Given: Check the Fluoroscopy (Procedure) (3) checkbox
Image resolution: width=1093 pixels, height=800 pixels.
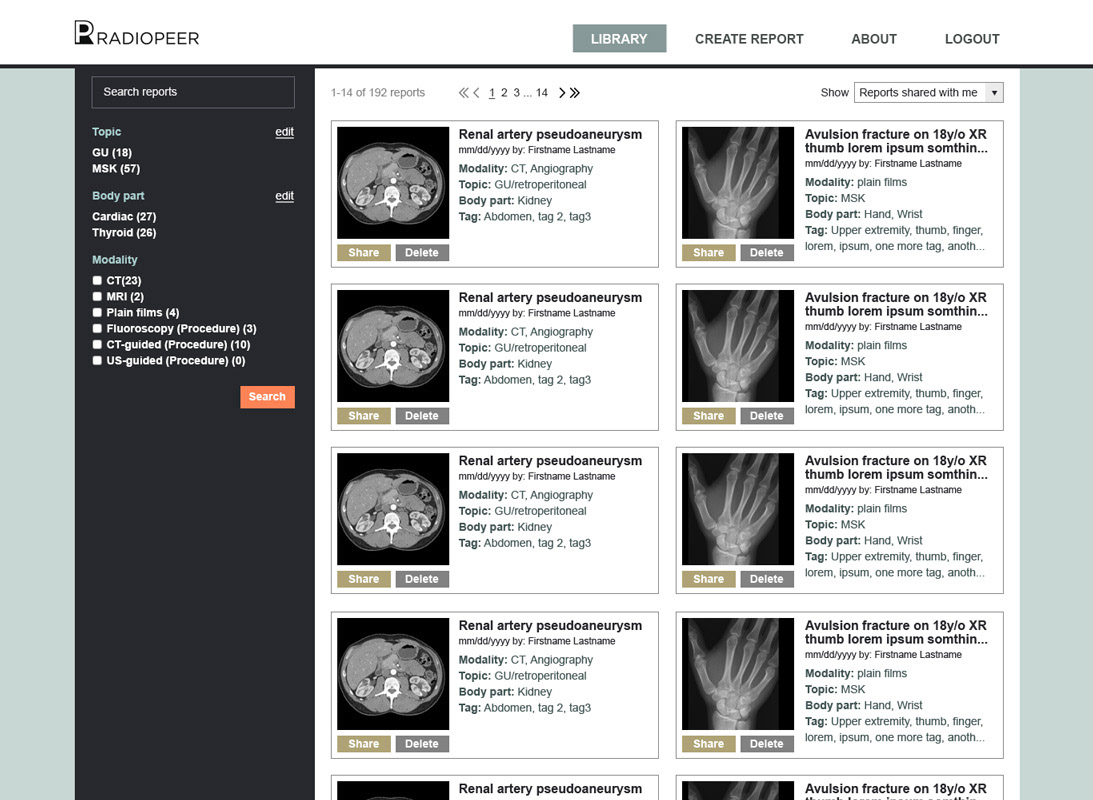Looking at the screenshot, I should pos(97,328).
